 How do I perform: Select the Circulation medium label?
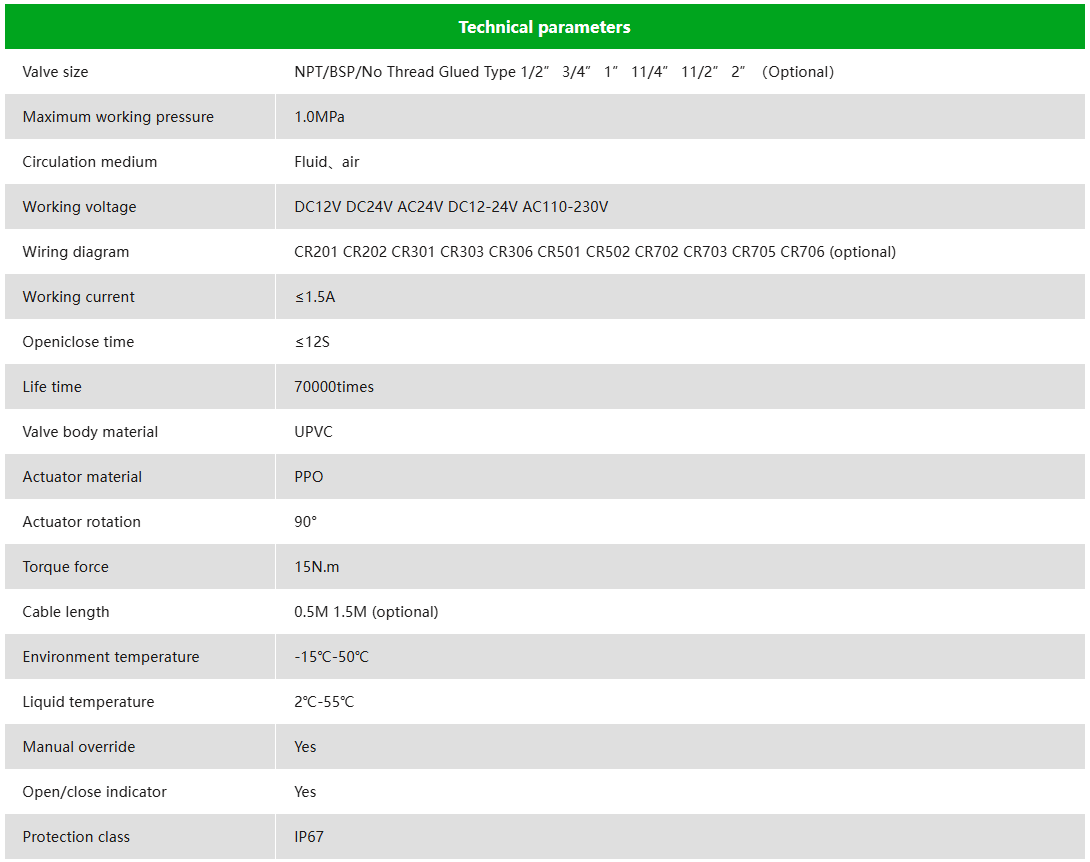[x=89, y=162]
